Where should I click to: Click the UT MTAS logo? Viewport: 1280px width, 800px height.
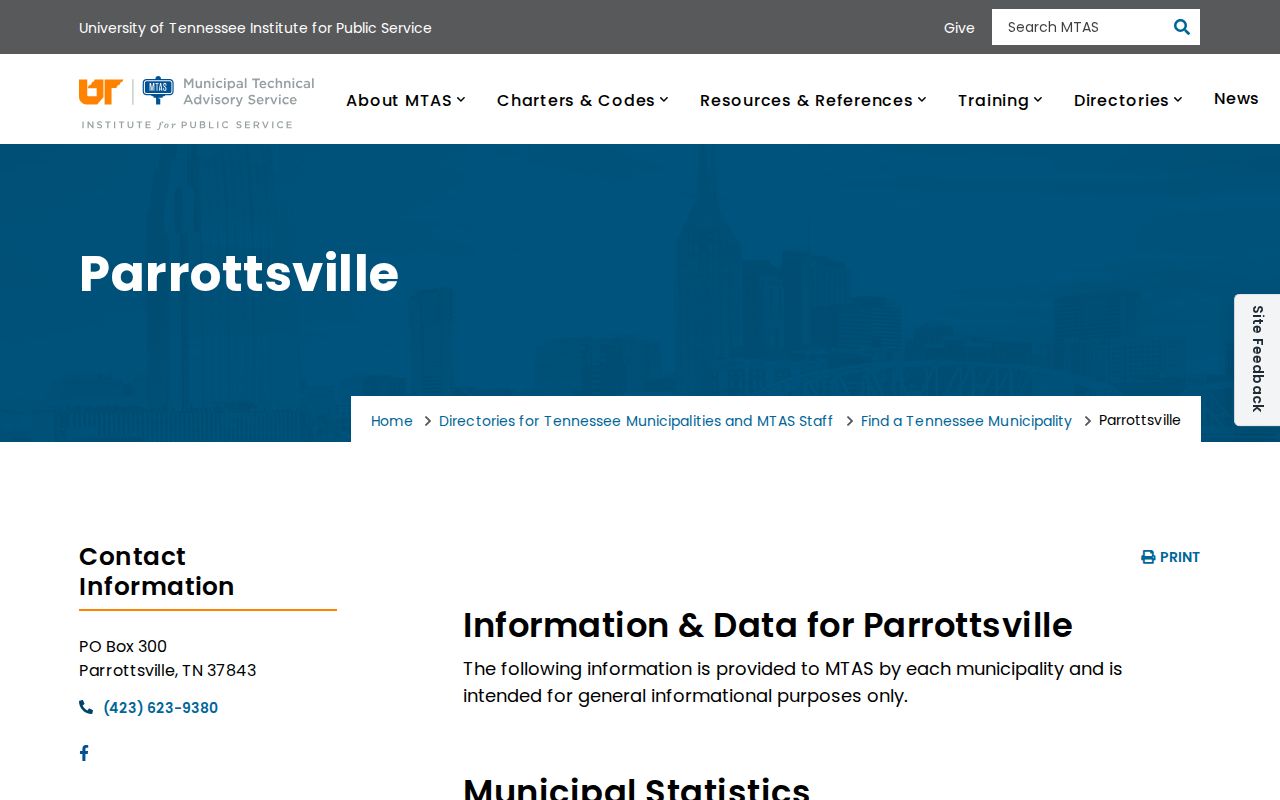pos(197,102)
